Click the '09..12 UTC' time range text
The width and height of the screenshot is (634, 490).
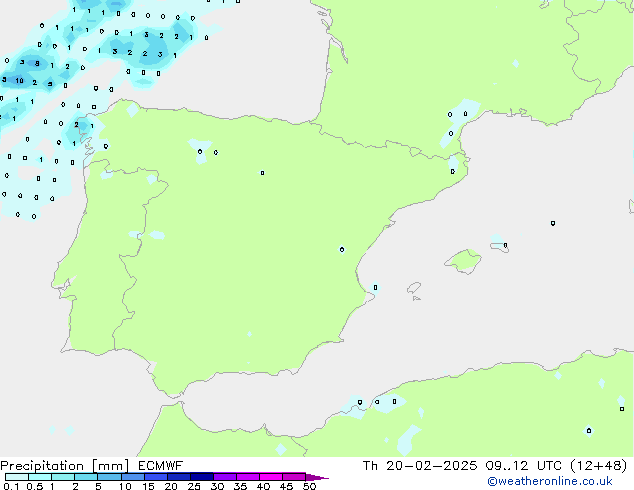tap(523, 466)
